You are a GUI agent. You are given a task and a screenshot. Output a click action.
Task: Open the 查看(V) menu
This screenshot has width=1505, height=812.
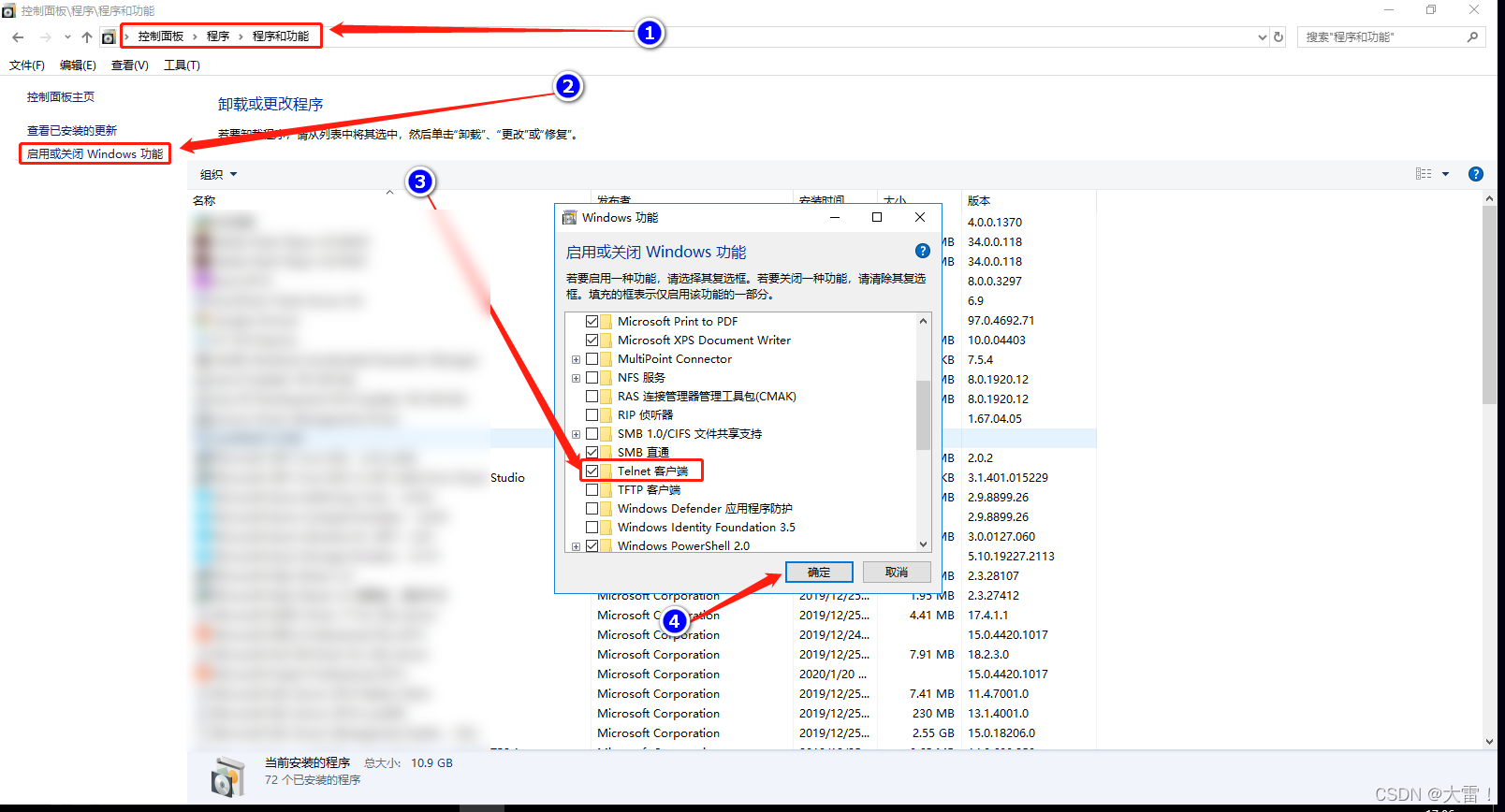pos(130,65)
